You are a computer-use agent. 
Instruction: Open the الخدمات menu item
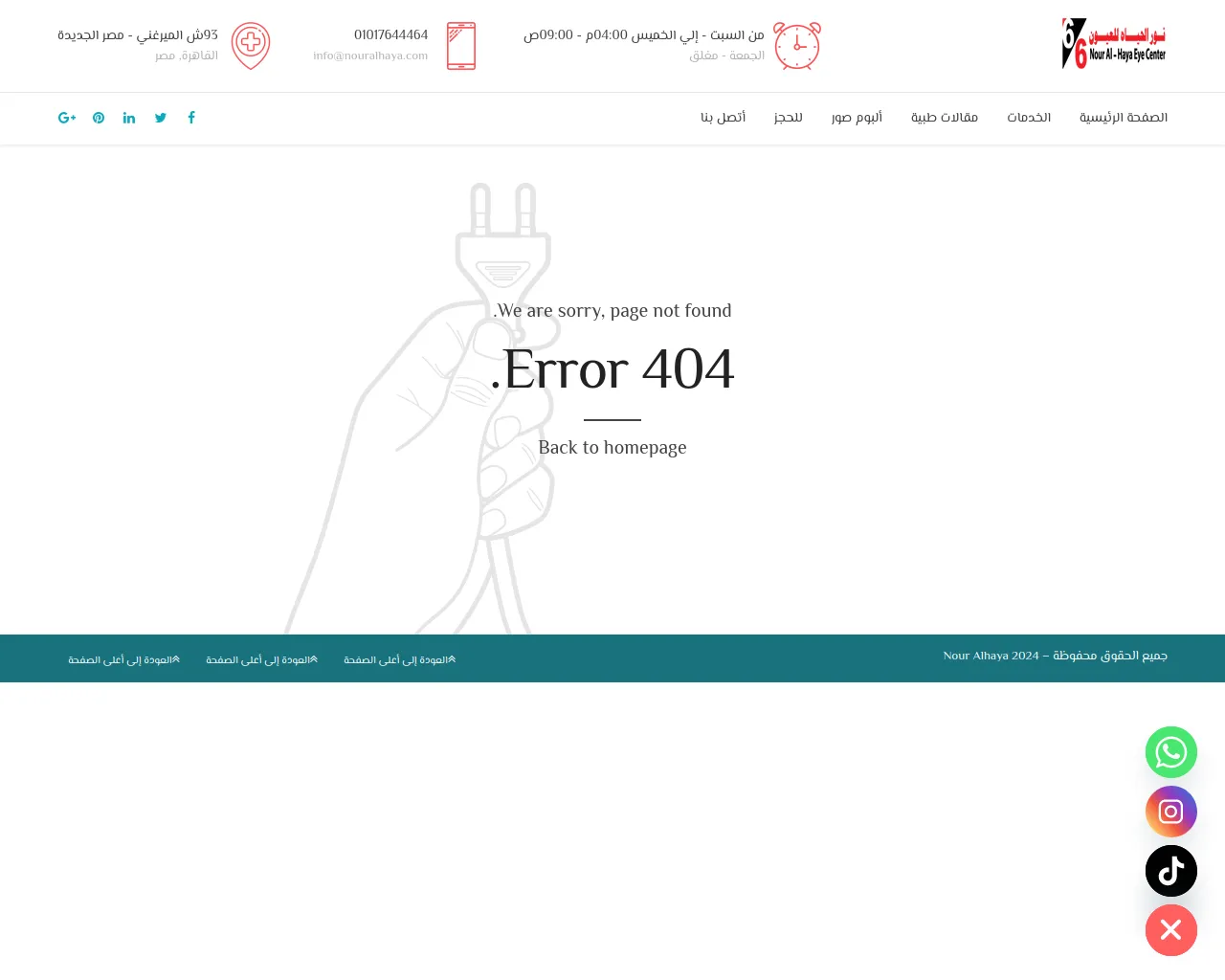[1029, 118]
